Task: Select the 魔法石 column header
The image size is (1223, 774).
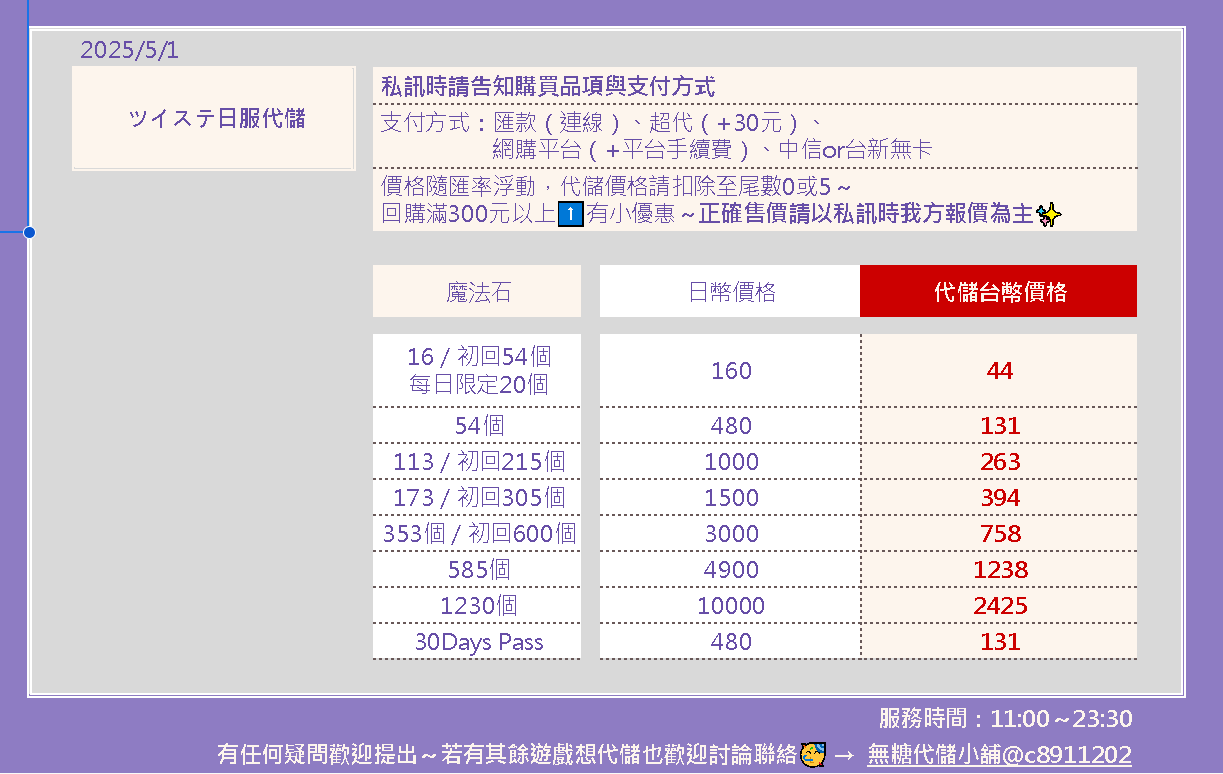Action: (477, 291)
